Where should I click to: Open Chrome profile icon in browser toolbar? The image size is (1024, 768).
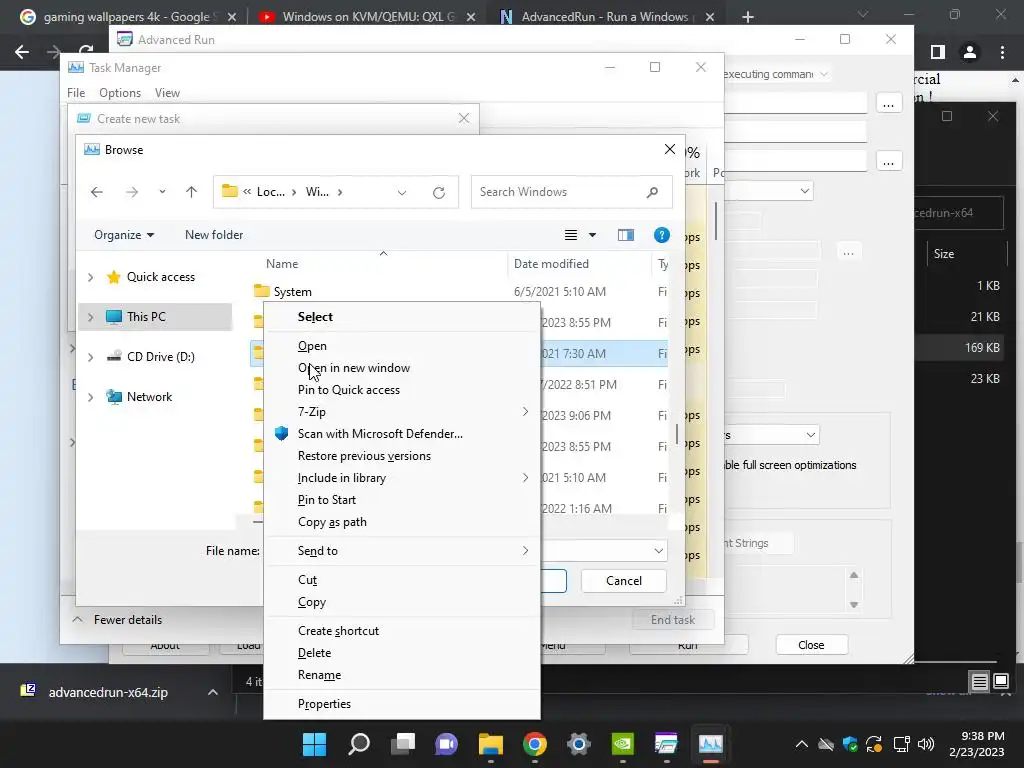point(970,52)
